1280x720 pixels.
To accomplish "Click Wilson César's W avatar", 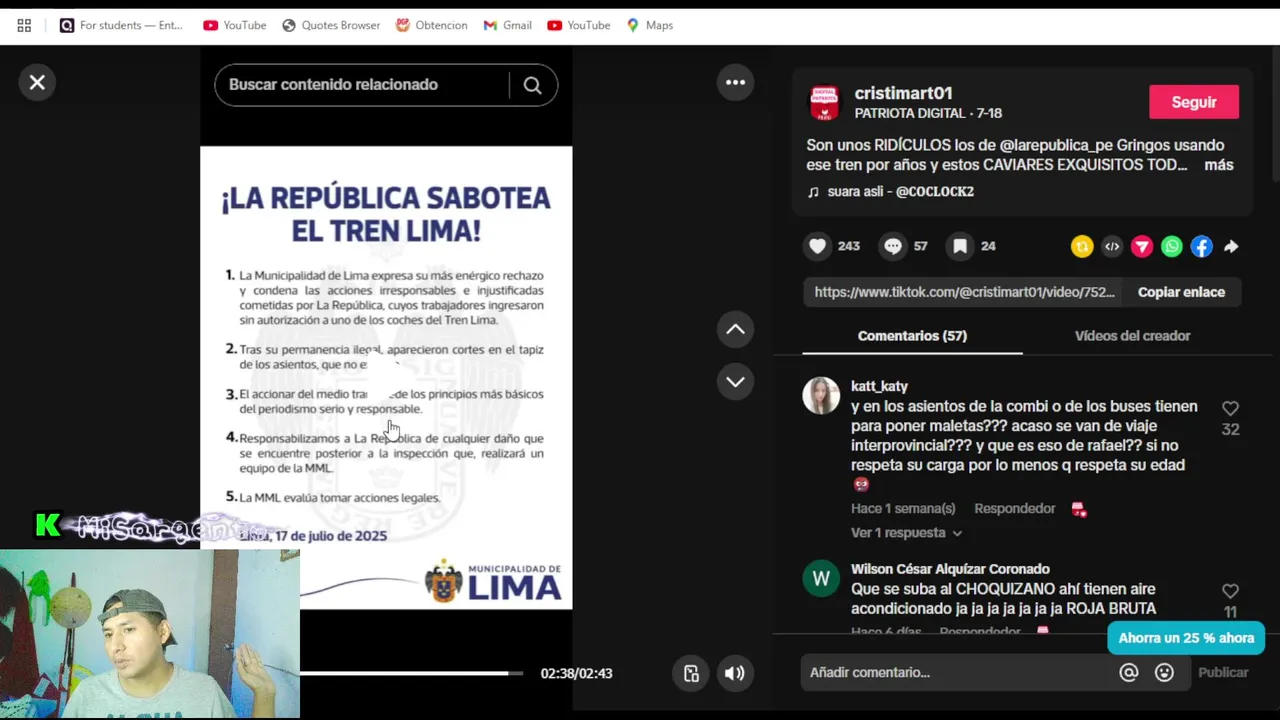I will (821, 579).
